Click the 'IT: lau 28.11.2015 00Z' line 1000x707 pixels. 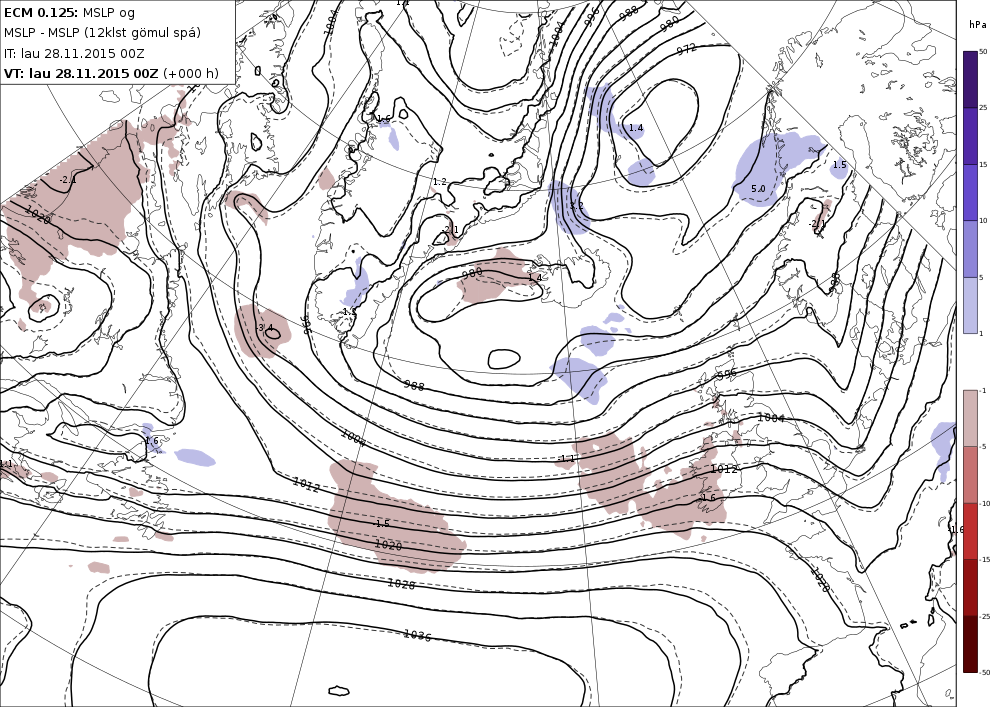click(x=74, y=54)
